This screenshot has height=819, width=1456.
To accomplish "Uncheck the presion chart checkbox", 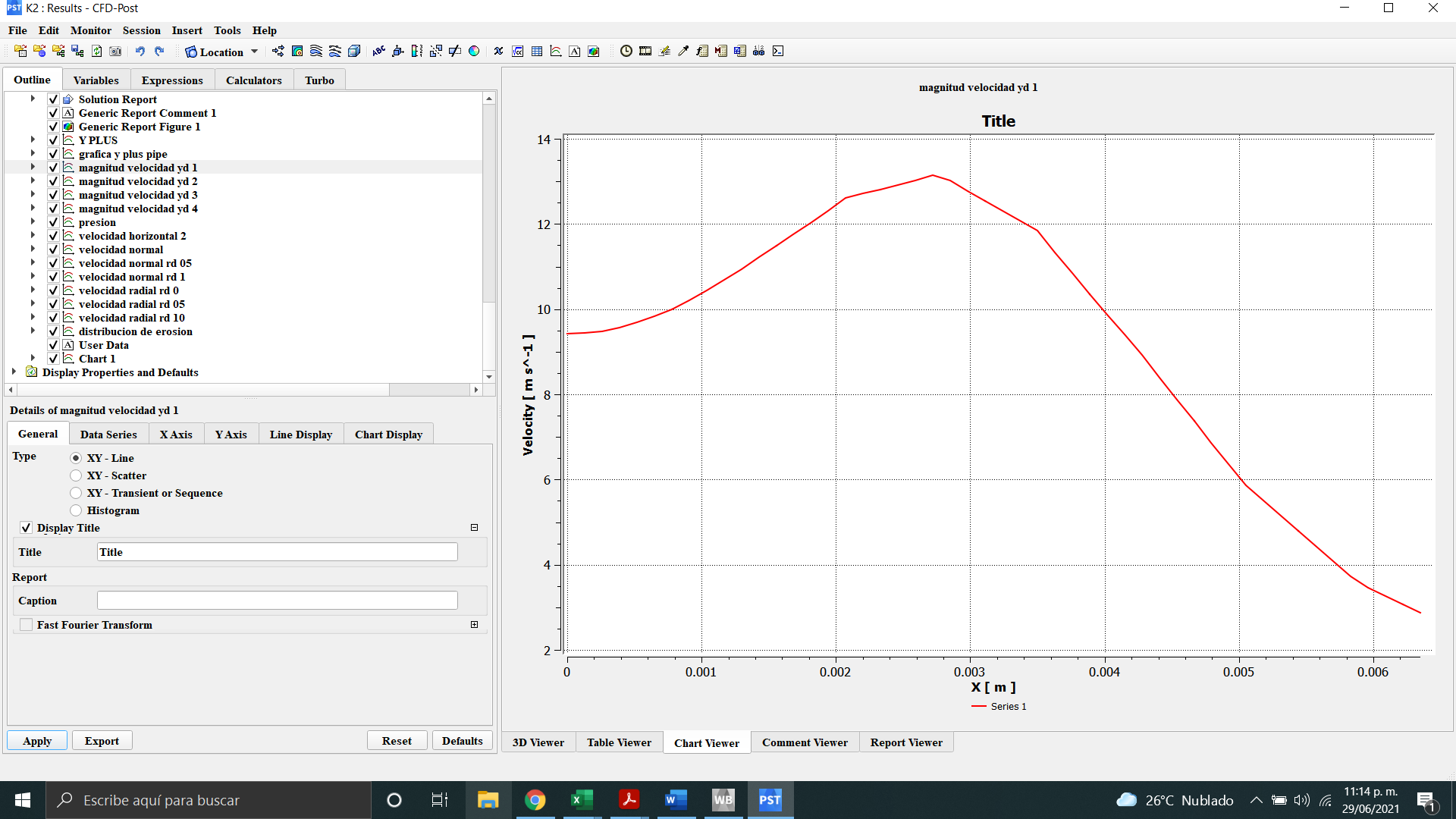I will tap(53, 222).
